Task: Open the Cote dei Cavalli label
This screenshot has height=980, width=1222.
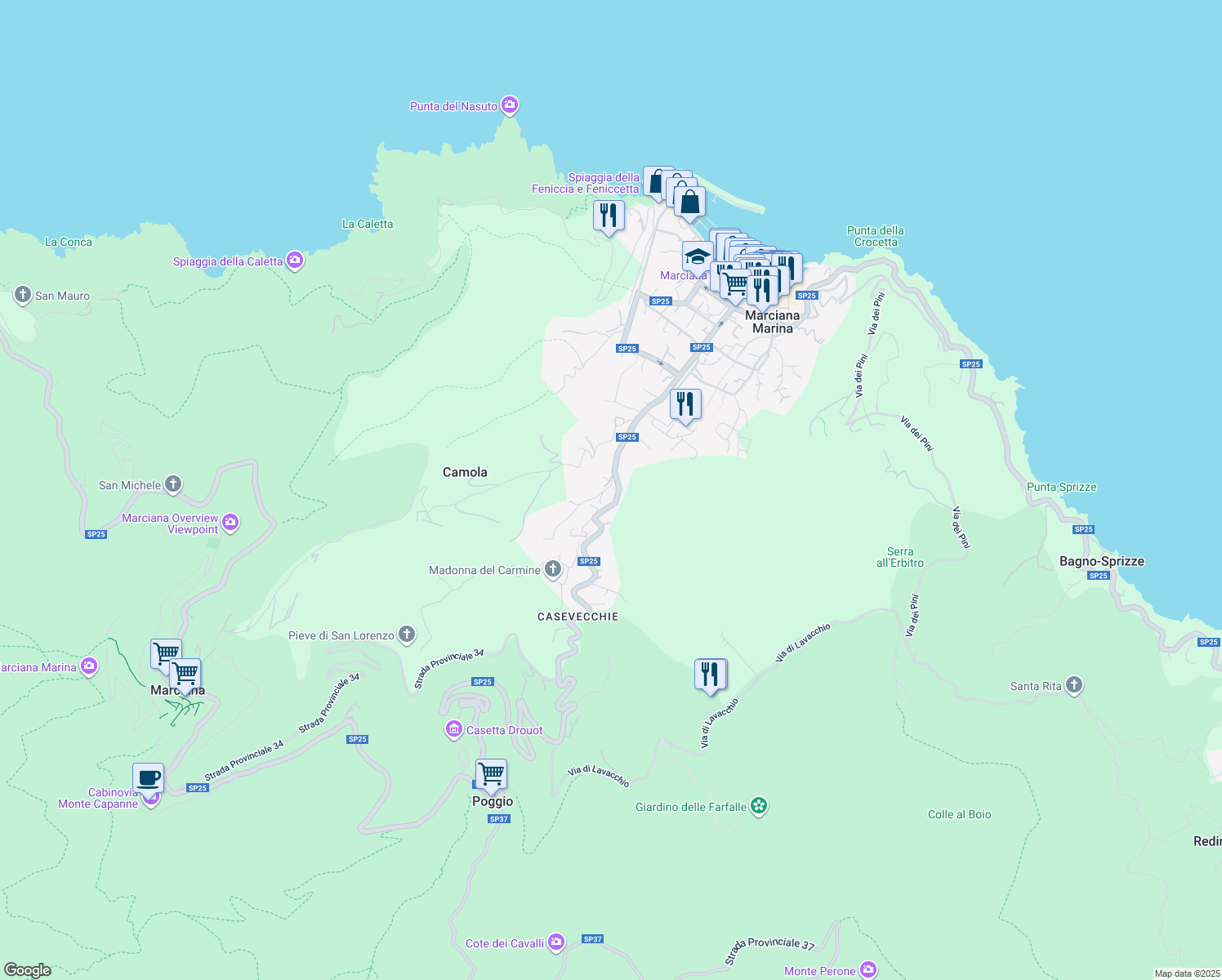Action: (505, 943)
